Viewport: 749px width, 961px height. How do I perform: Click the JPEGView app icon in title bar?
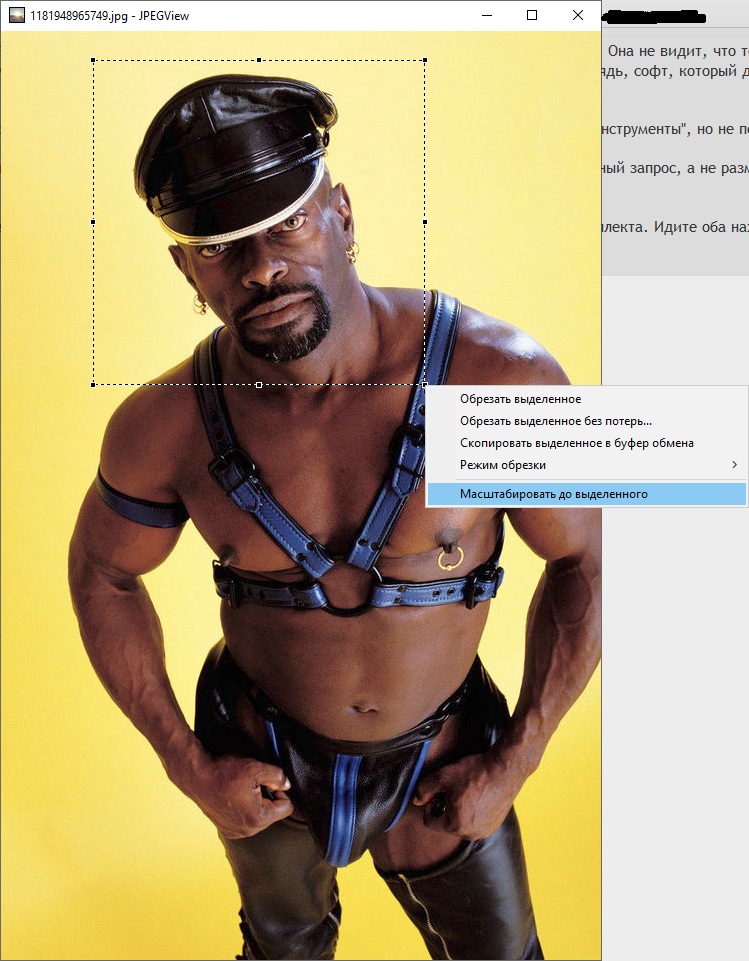tap(17, 15)
